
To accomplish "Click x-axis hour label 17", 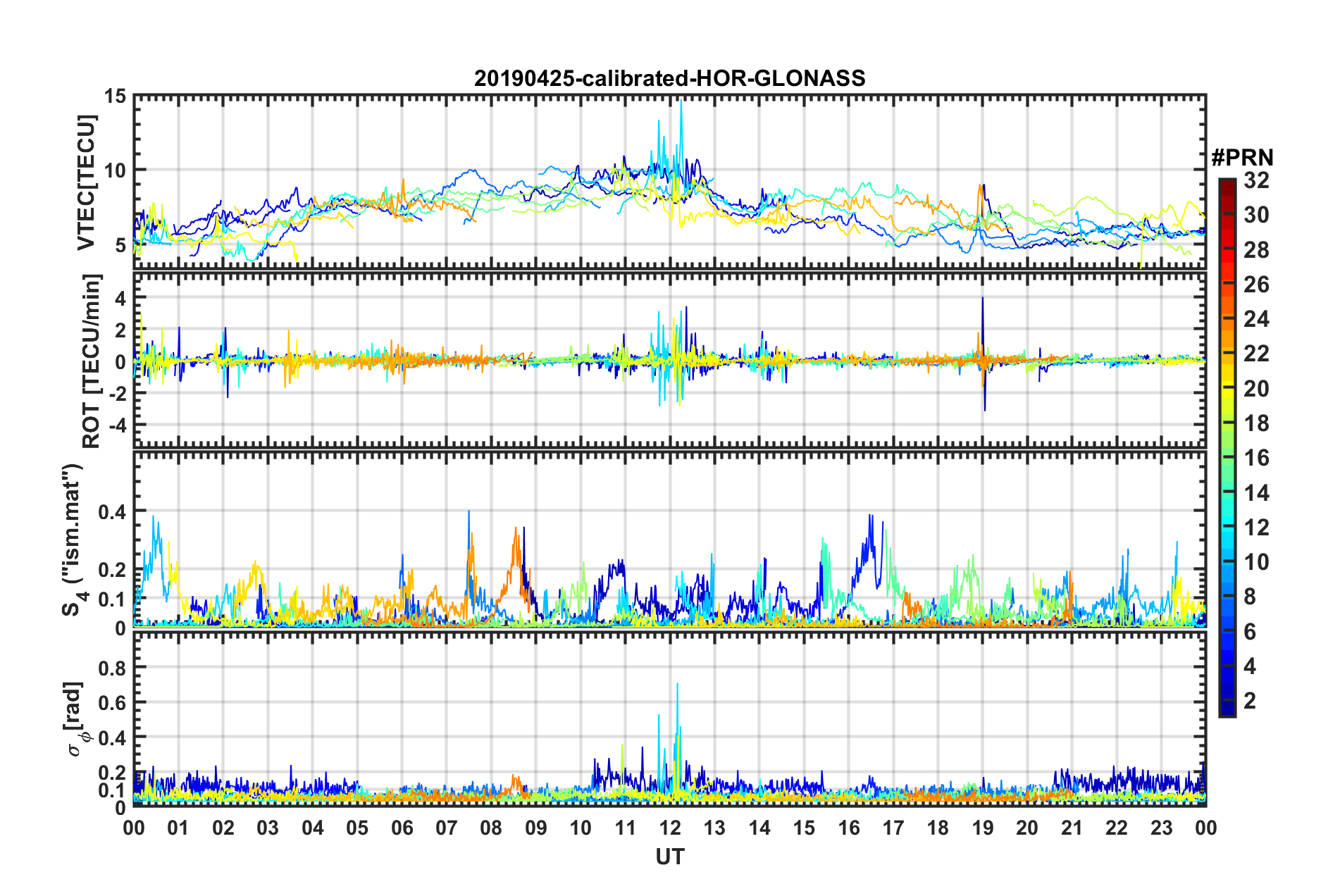I will (893, 828).
